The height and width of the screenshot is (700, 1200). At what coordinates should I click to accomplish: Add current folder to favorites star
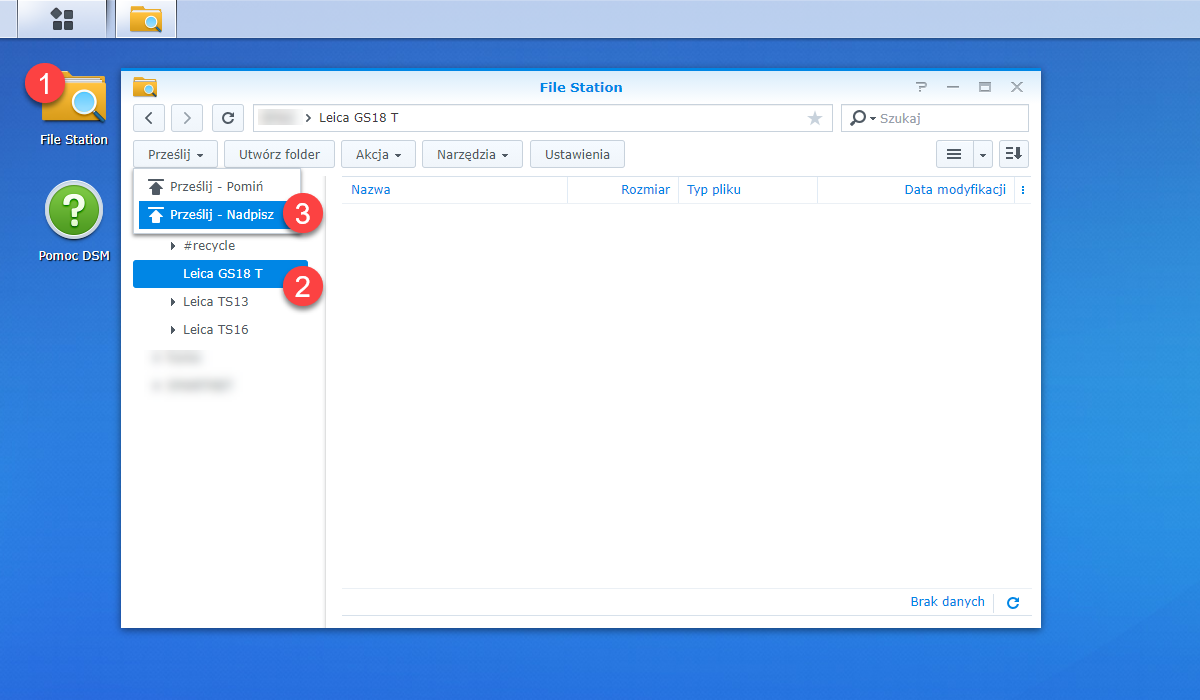point(815,118)
